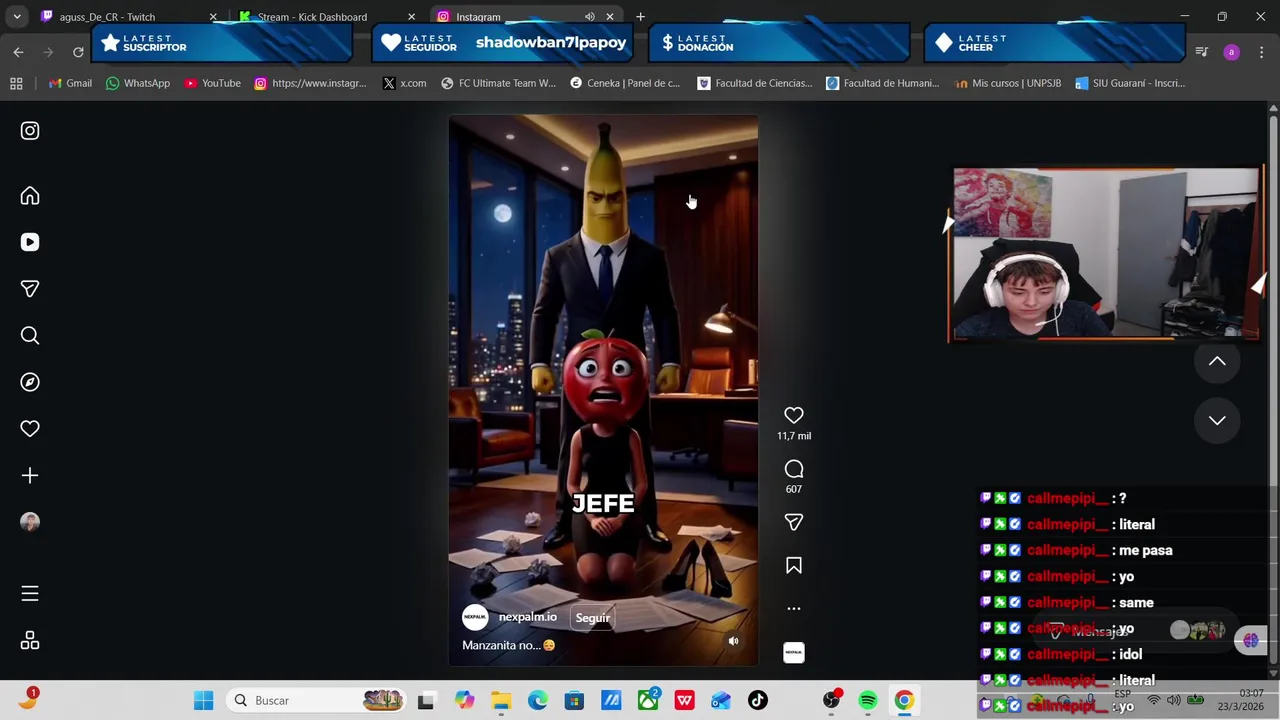Open Chrome media control icon
This screenshot has height=720, width=1280.
1202,52
